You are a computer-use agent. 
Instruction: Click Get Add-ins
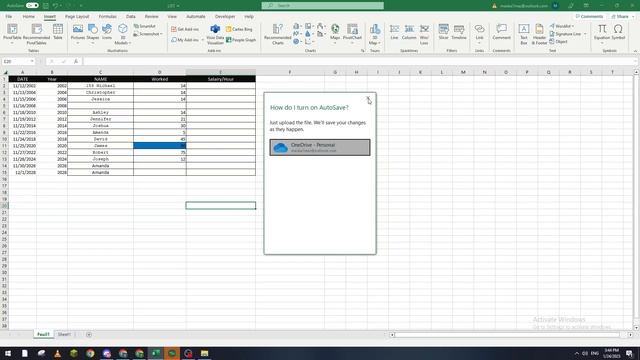tap(185, 29)
